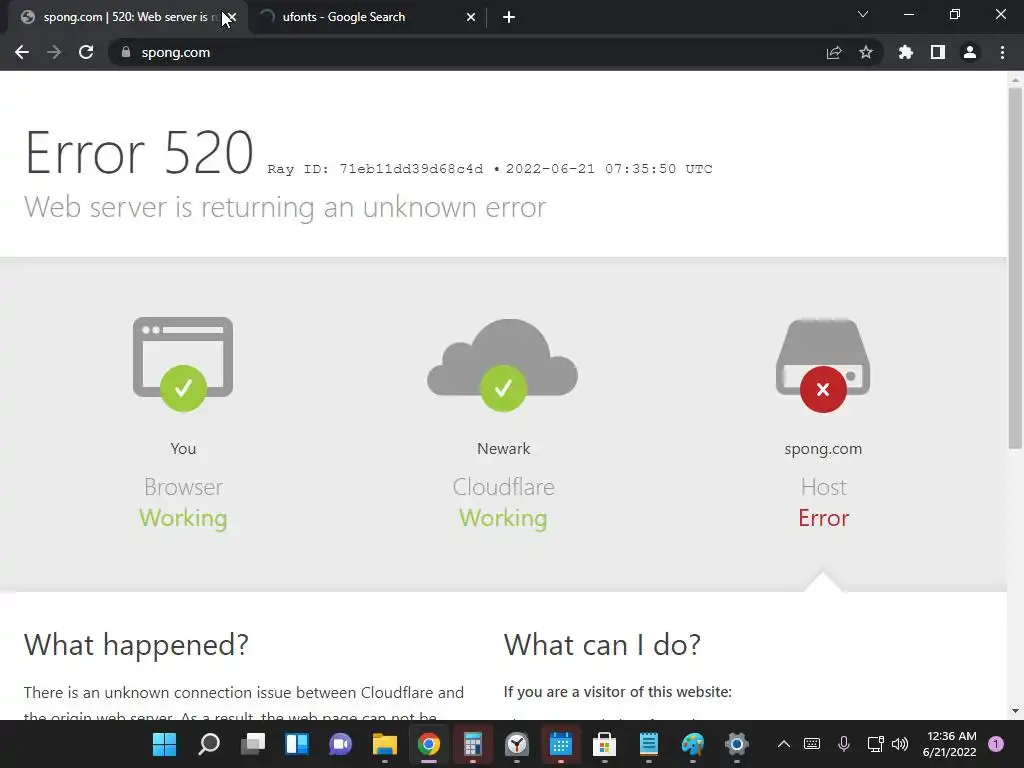Expand the hidden system tray icons

coord(784,744)
